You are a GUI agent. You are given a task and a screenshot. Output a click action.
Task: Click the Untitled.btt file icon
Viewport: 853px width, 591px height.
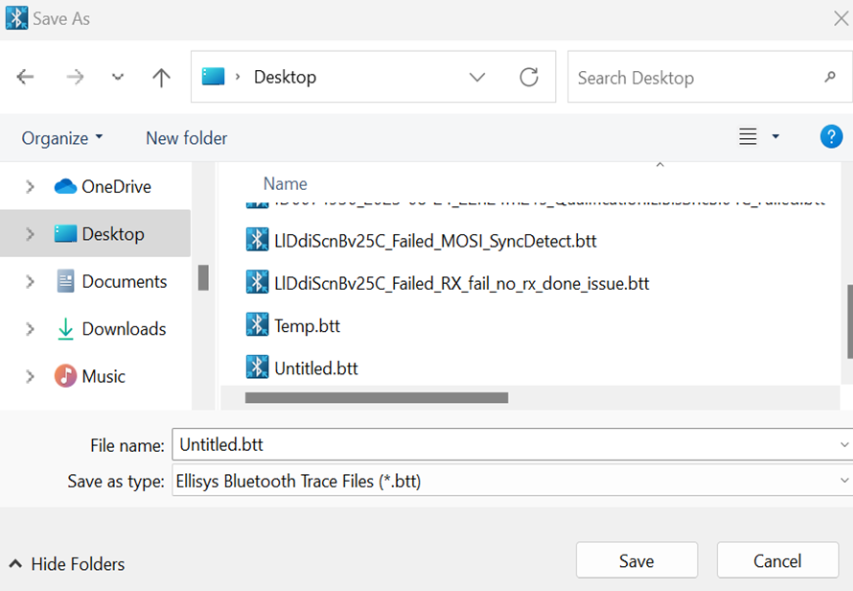257,368
